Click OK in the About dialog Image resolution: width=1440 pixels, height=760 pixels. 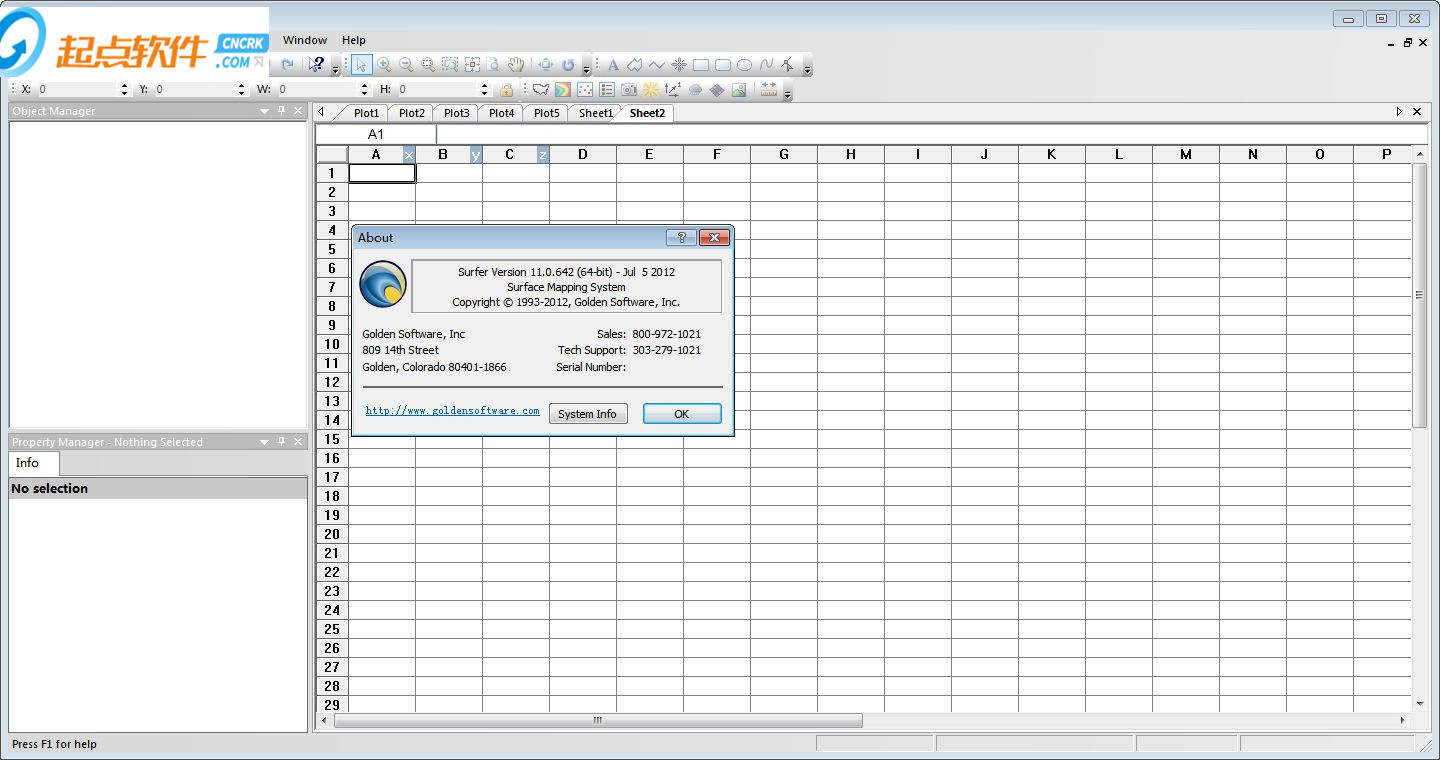pos(682,414)
